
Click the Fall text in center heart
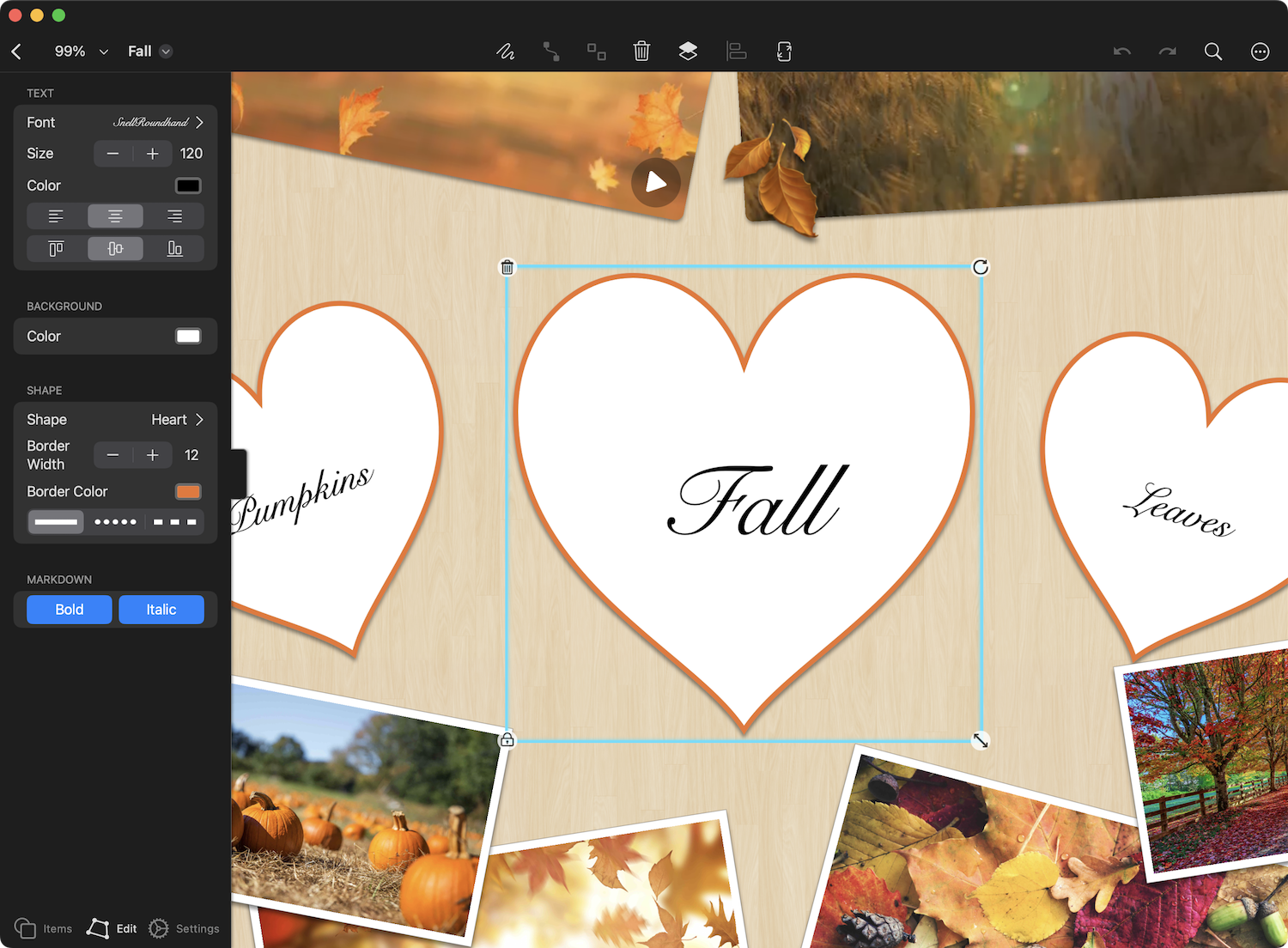[x=759, y=501]
